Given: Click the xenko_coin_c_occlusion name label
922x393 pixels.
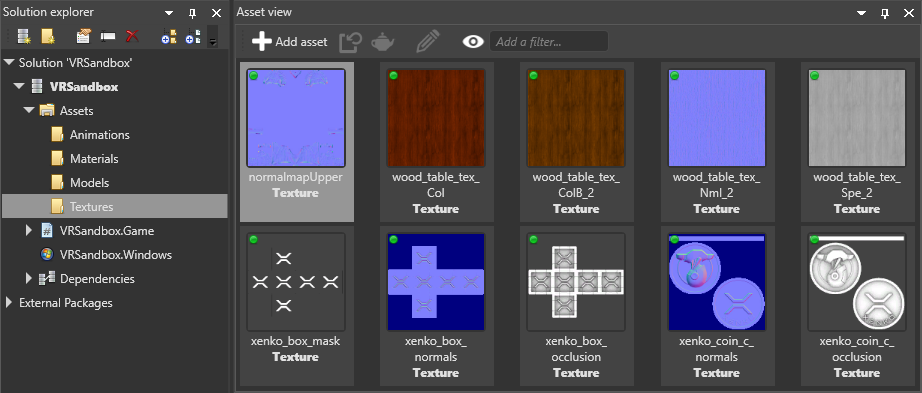Looking at the screenshot, I should (857, 349).
